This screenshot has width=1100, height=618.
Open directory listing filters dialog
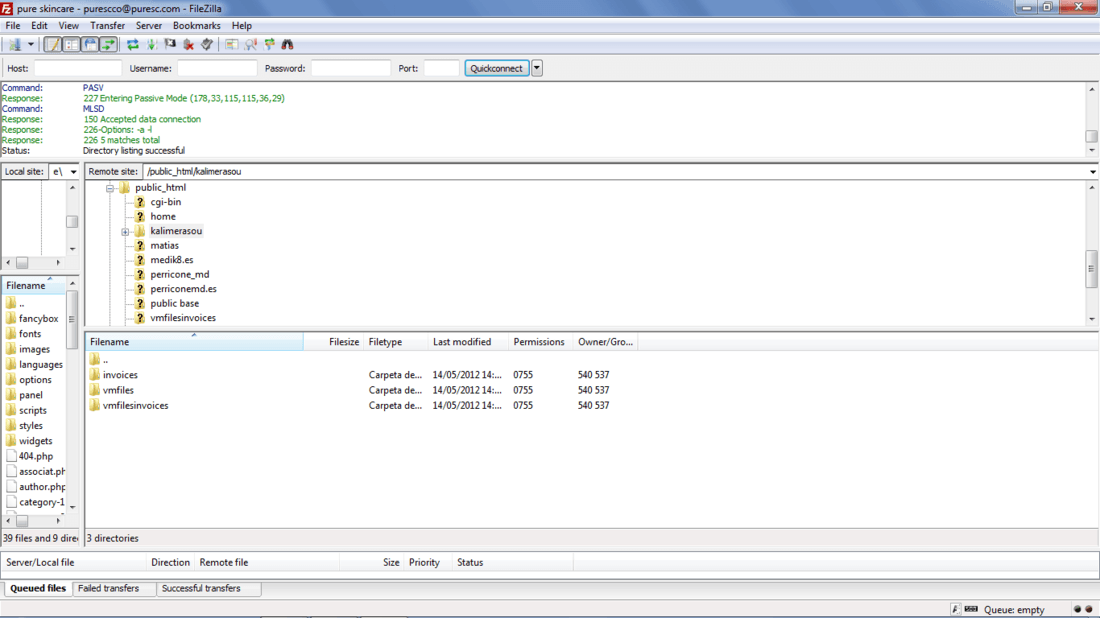click(231, 45)
